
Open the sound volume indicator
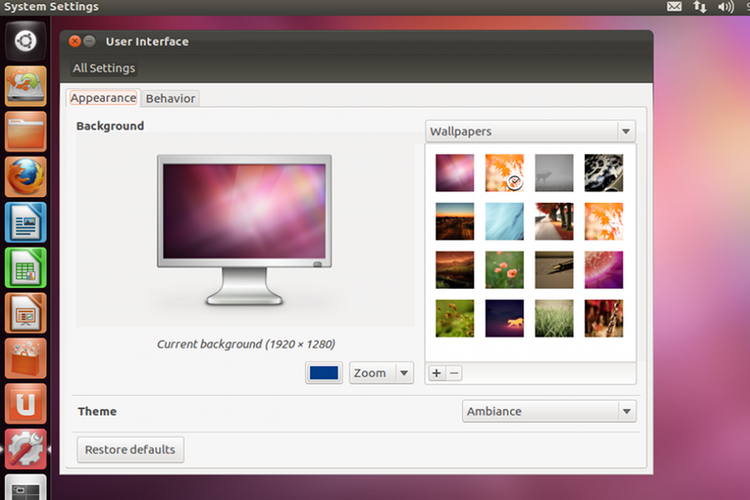pos(725,7)
